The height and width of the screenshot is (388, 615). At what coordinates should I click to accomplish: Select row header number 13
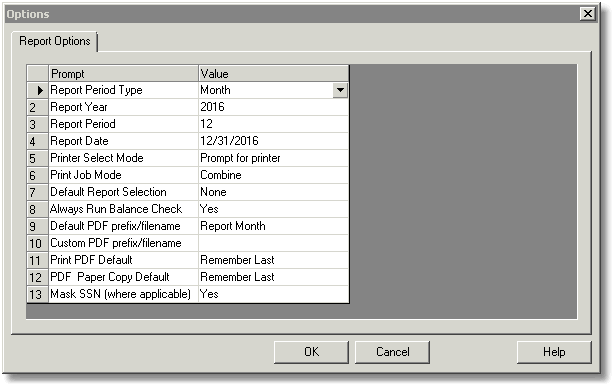[x=38, y=294]
